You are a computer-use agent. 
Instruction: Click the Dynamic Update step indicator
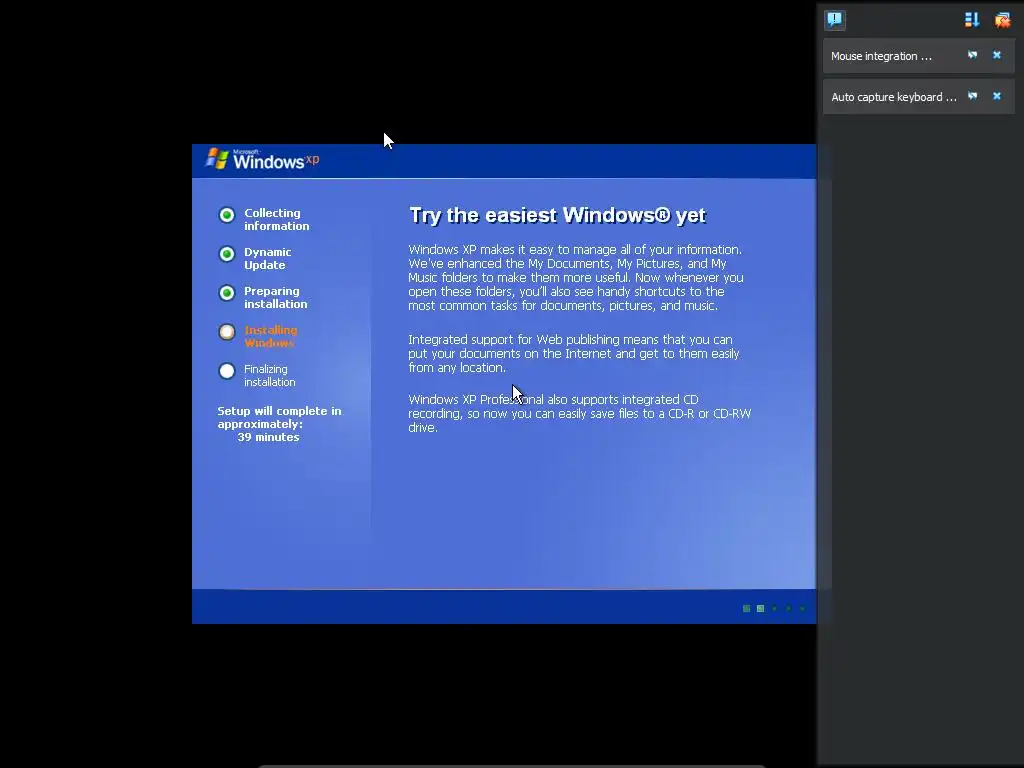(x=227, y=254)
